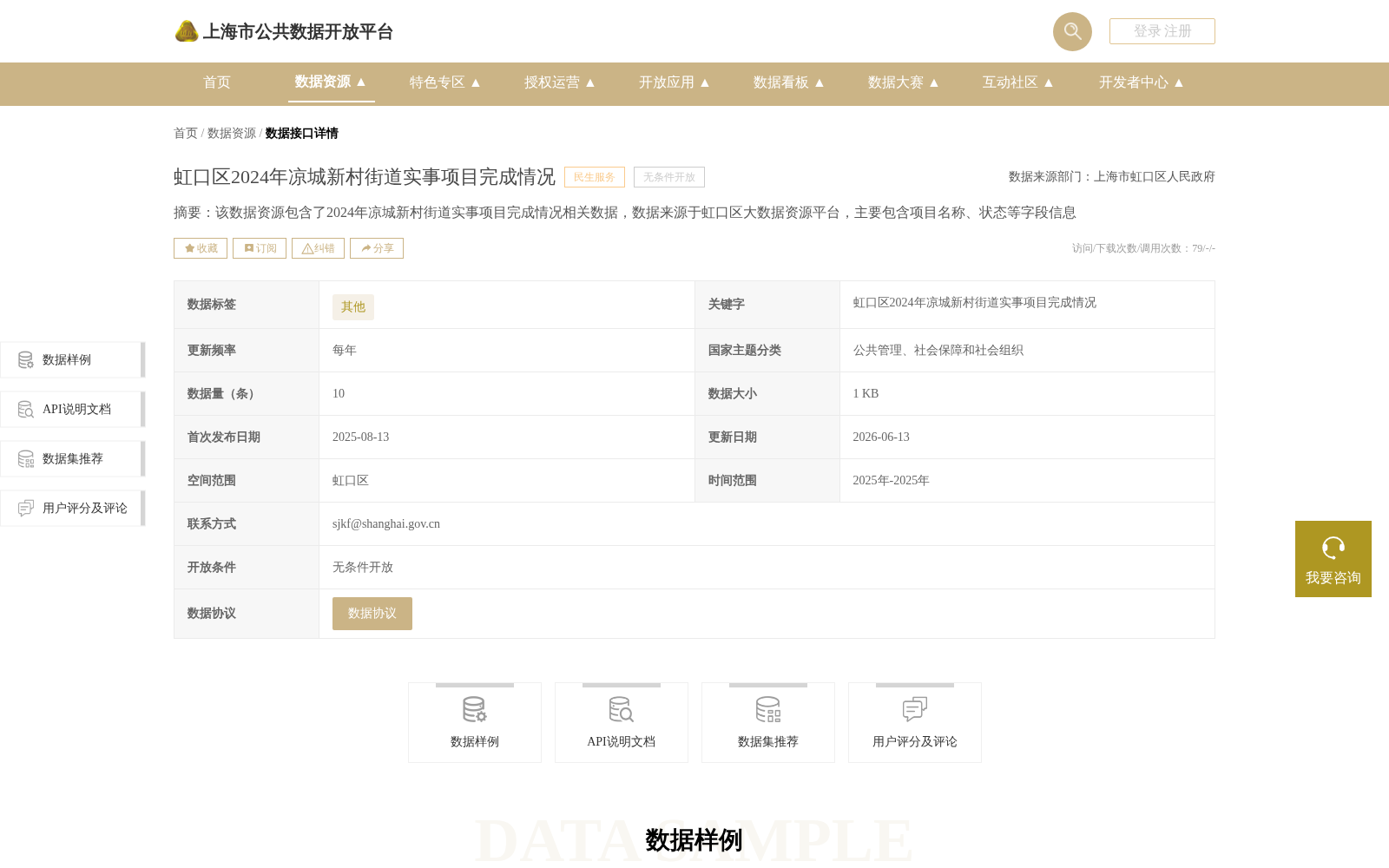Click the 上海市公共数据开放平台 title text
Screen dimensions: 1389x868
(x=298, y=32)
